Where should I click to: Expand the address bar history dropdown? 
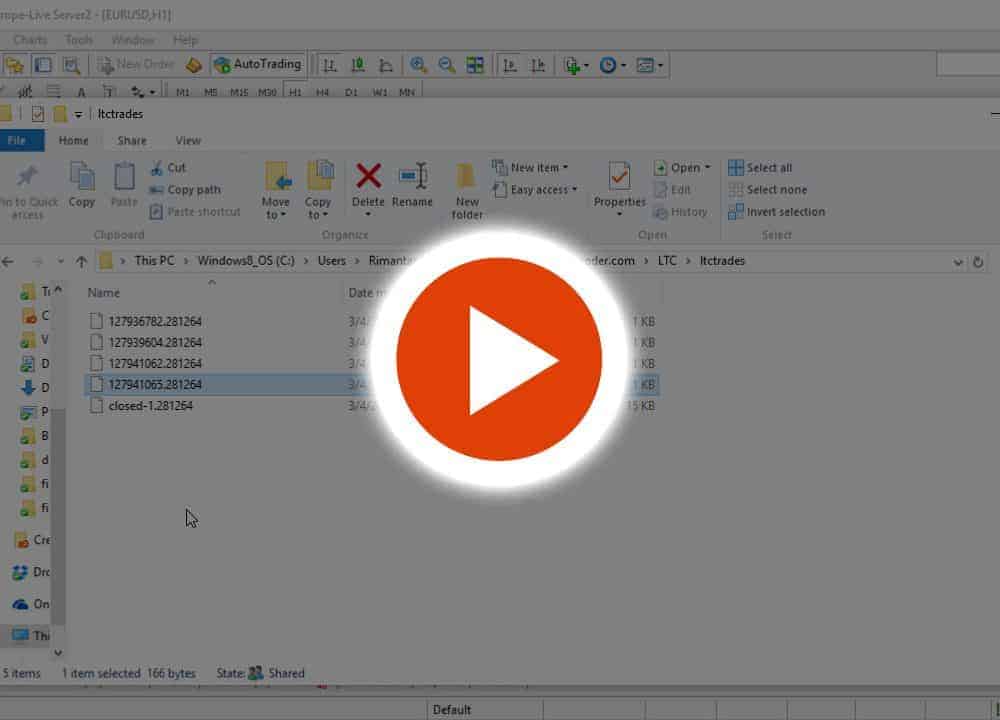[x=957, y=262]
